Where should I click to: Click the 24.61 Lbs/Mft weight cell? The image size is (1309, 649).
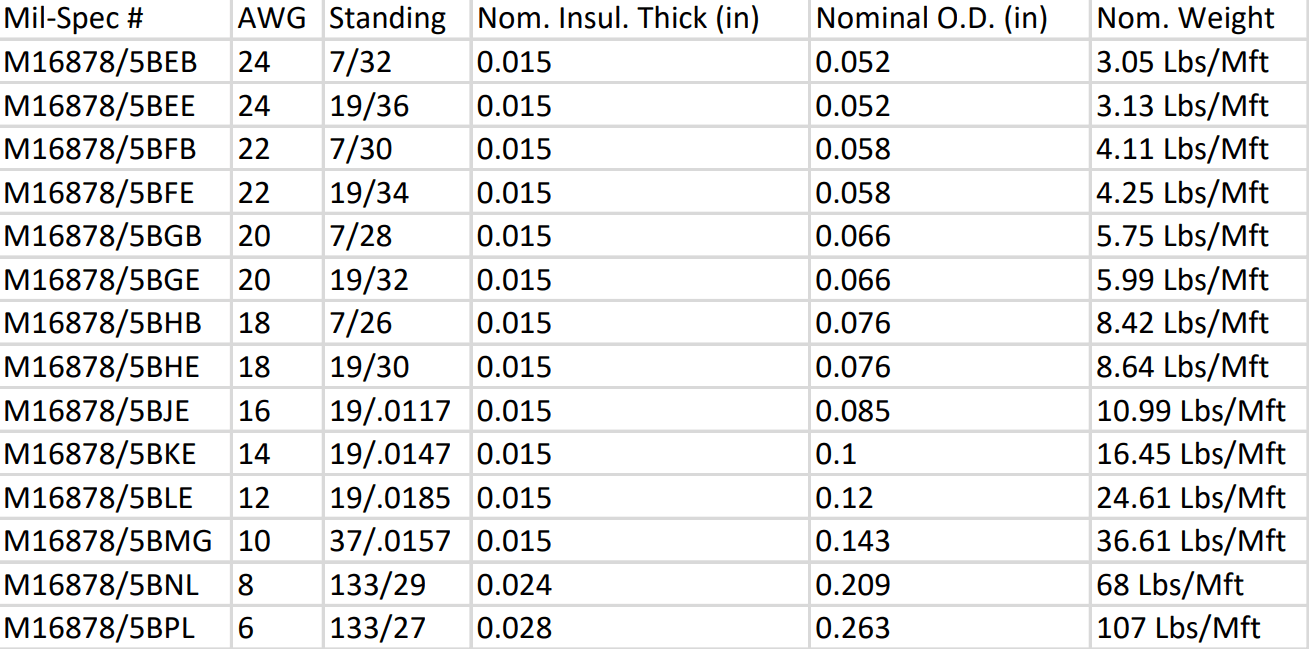(1200, 497)
